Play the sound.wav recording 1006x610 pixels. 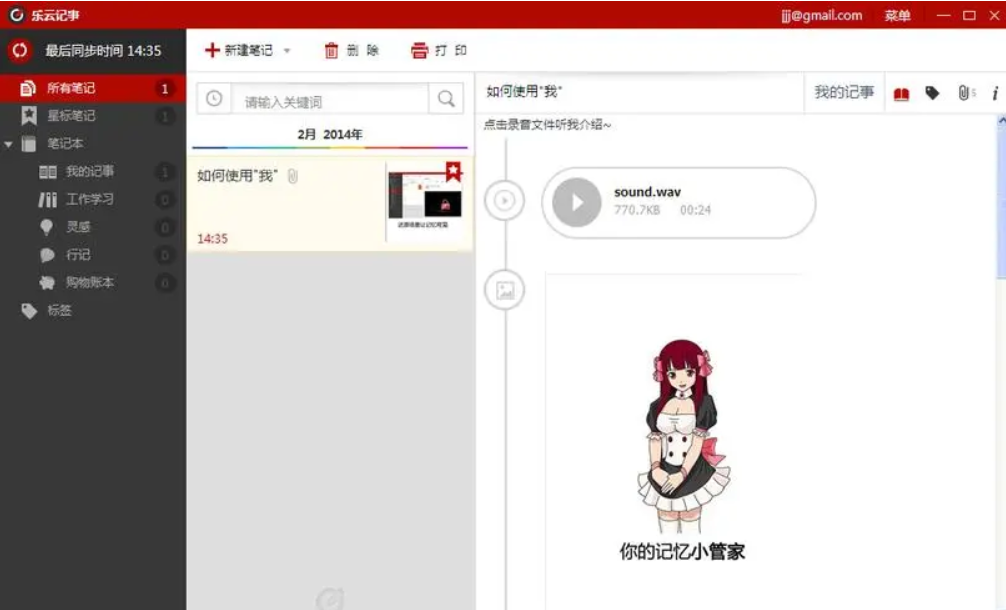[x=575, y=202]
